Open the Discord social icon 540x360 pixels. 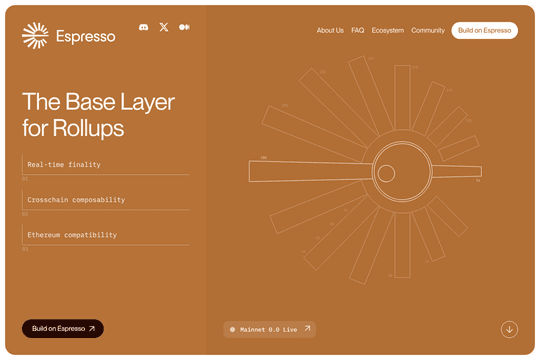point(144,27)
